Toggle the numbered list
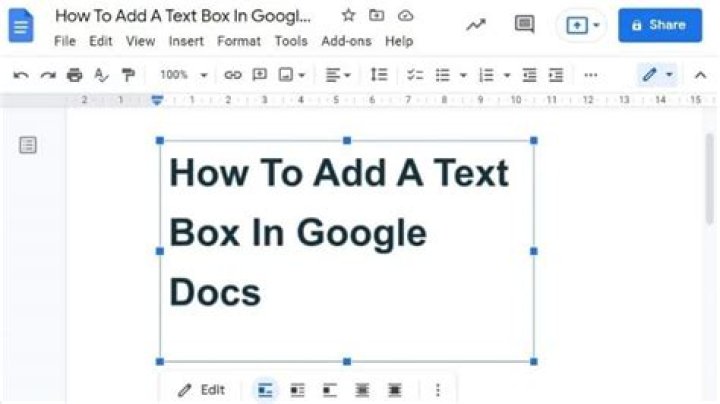The width and height of the screenshot is (720, 404). point(486,75)
